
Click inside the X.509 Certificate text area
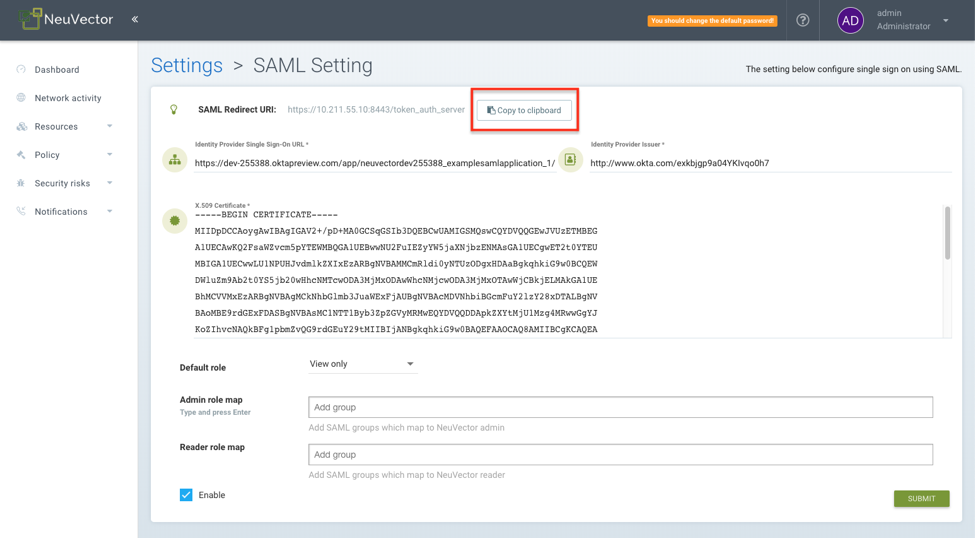(x=568, y=274)
